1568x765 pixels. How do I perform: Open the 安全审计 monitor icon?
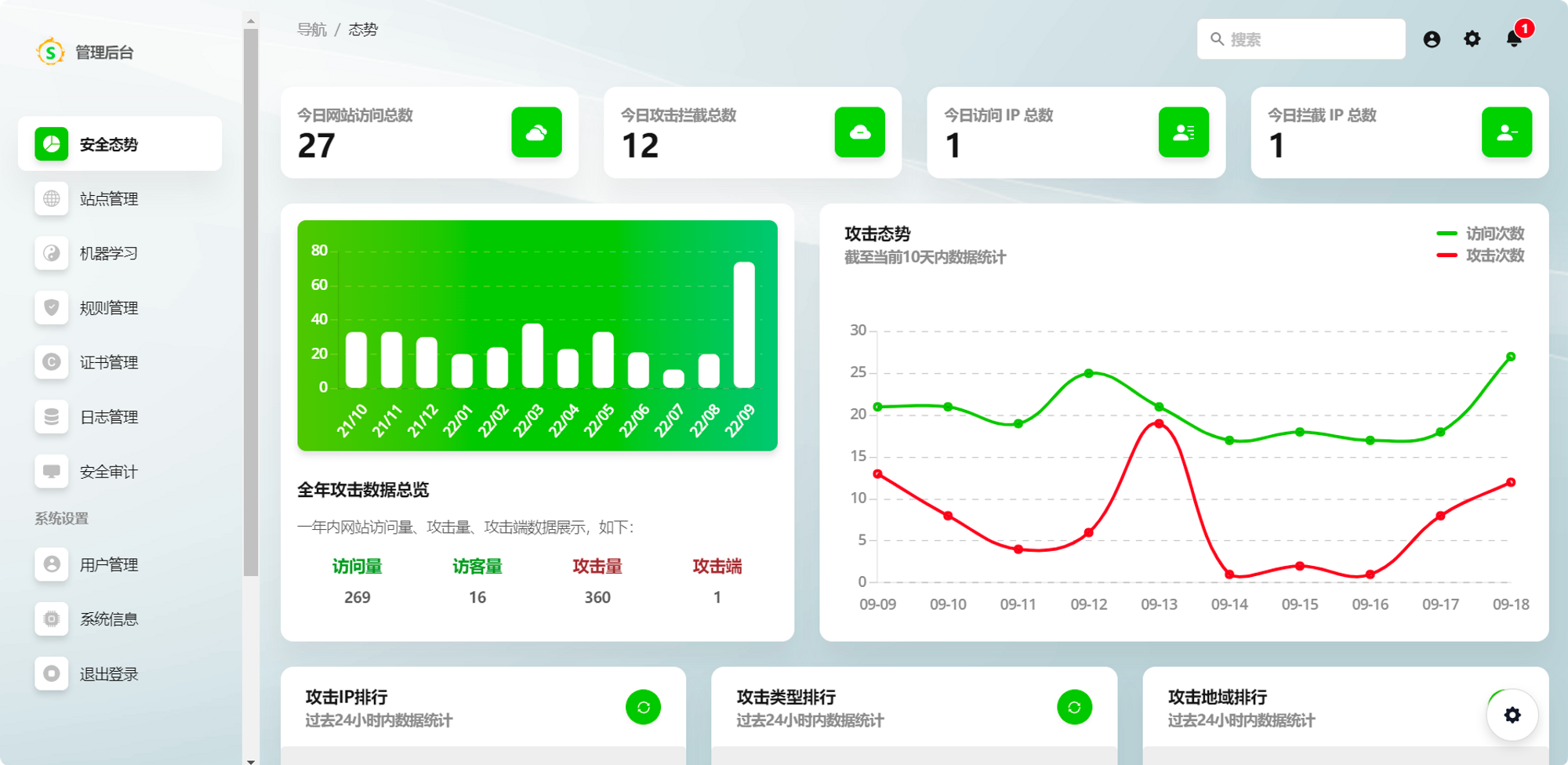51,471
